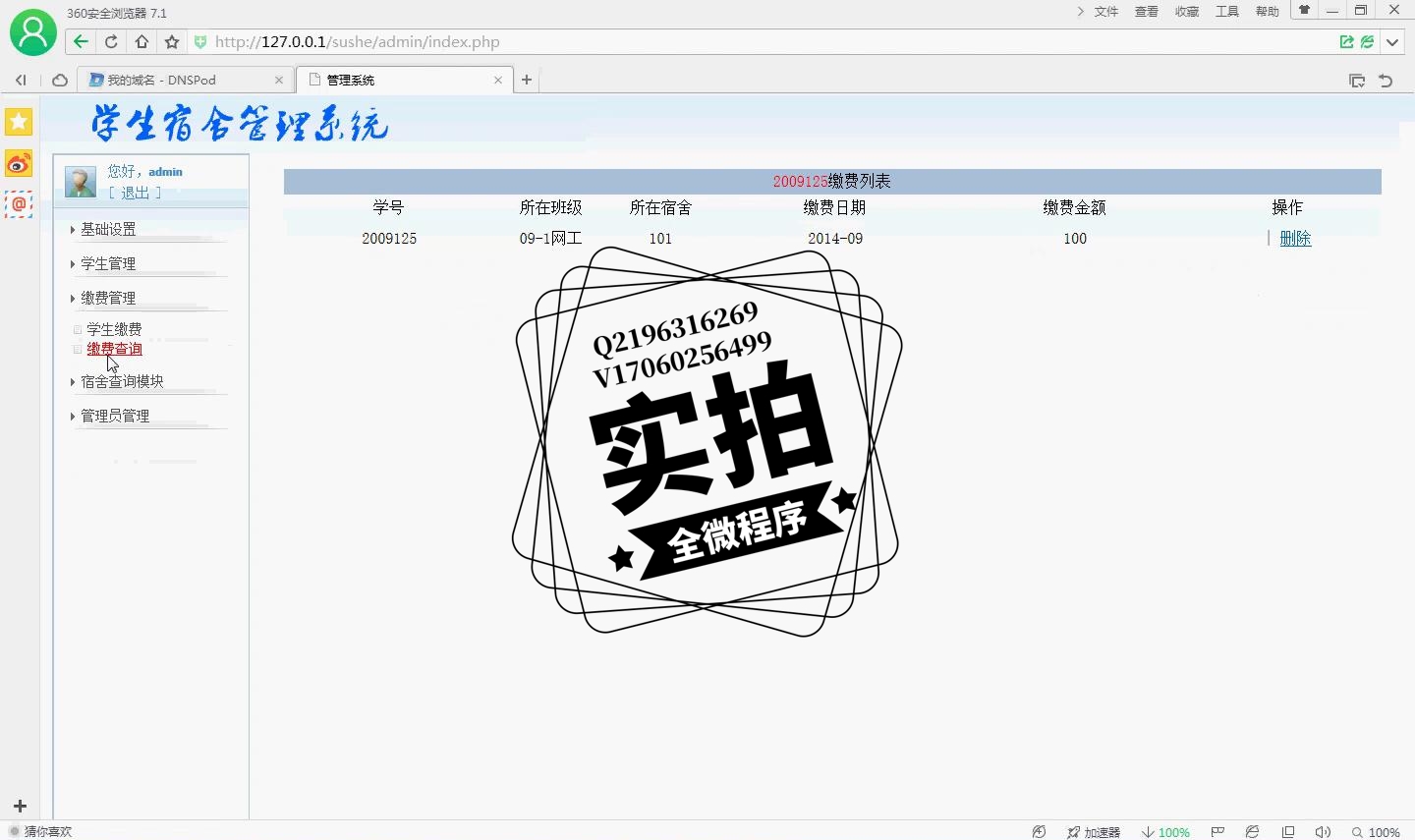Close the 我的域名 - DNSPod tab
Screen dimensions: 1415x840
(x=279, y=81)
